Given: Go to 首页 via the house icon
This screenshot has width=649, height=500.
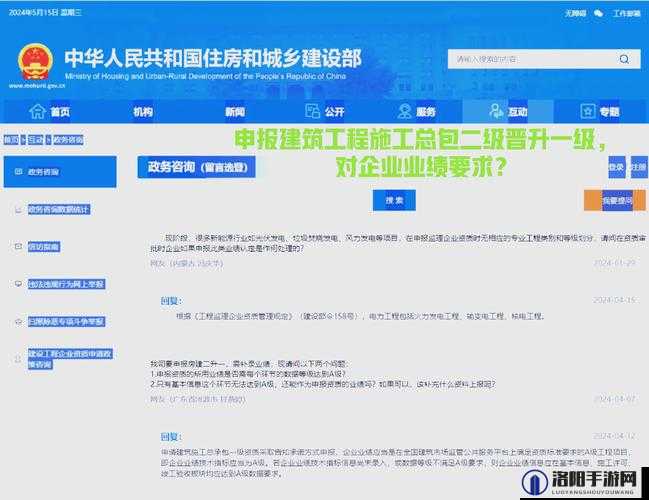Looking at the screenshot, I should coord(37,111).
